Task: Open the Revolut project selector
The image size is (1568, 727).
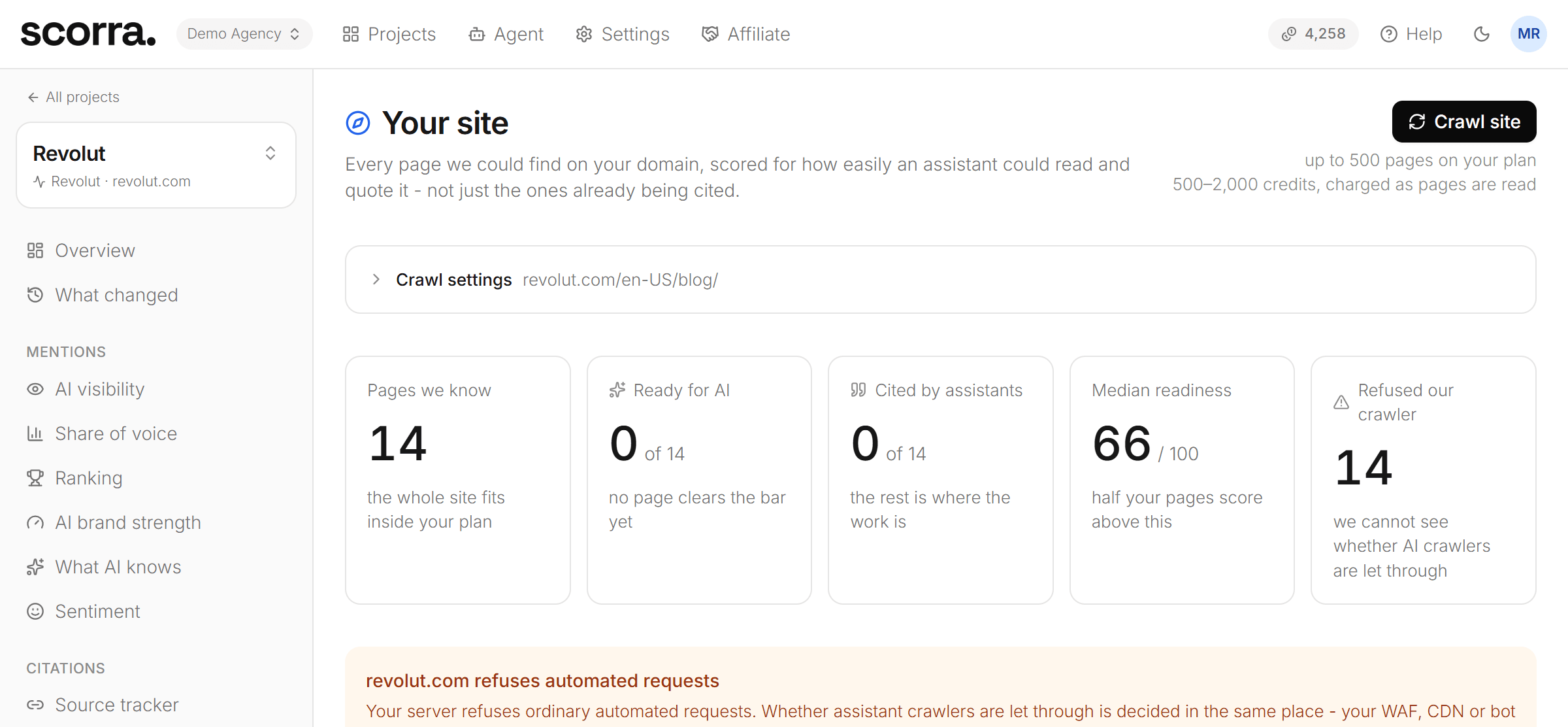Action: (x=156, y=165)
